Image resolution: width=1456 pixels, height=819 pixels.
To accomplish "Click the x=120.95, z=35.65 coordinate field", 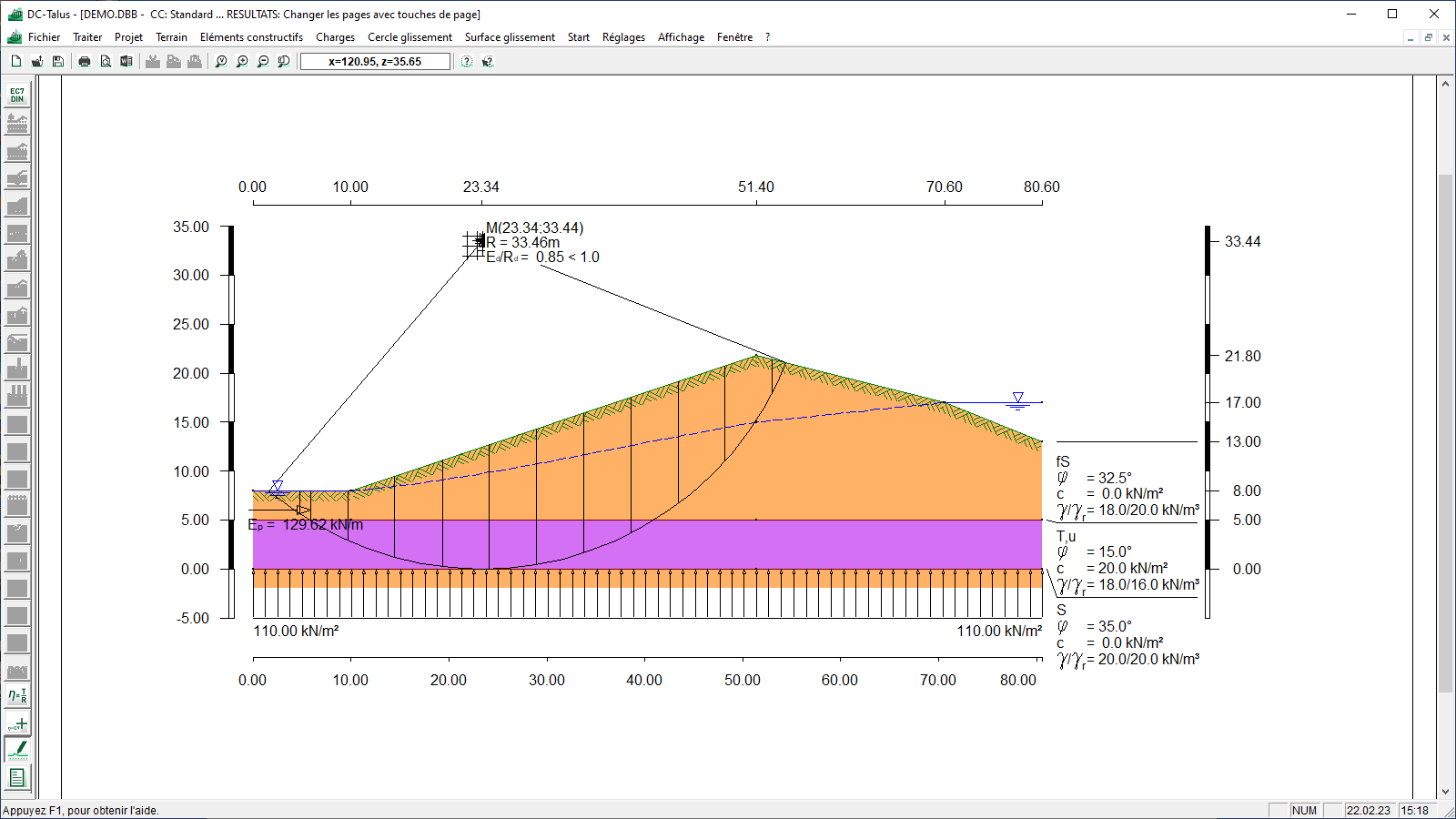I will click(x=375, y=61).
